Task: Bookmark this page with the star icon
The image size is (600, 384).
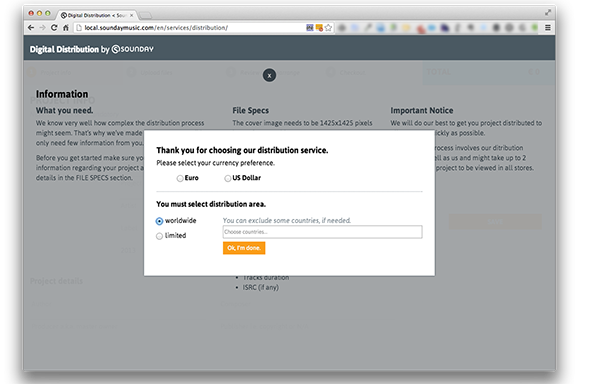Action: 328,28
